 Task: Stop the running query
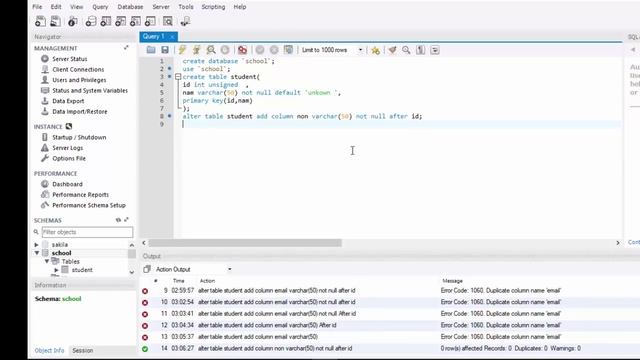[225, 50]
